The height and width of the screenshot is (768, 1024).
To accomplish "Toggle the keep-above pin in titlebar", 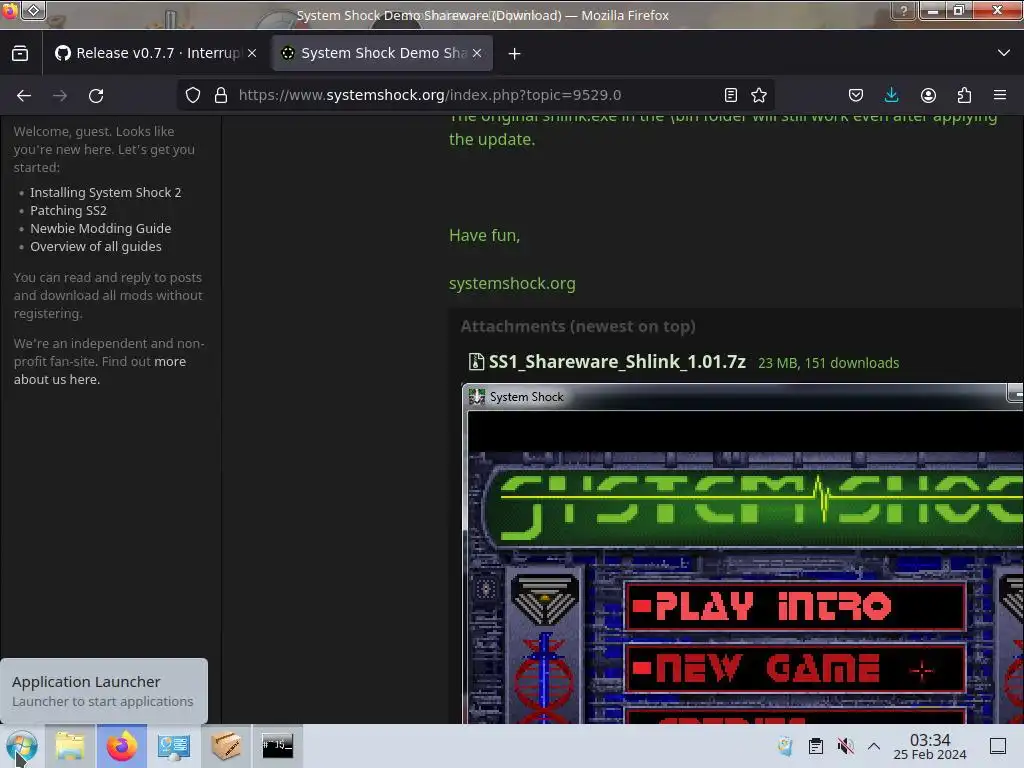I will click(x=33, y=10).
